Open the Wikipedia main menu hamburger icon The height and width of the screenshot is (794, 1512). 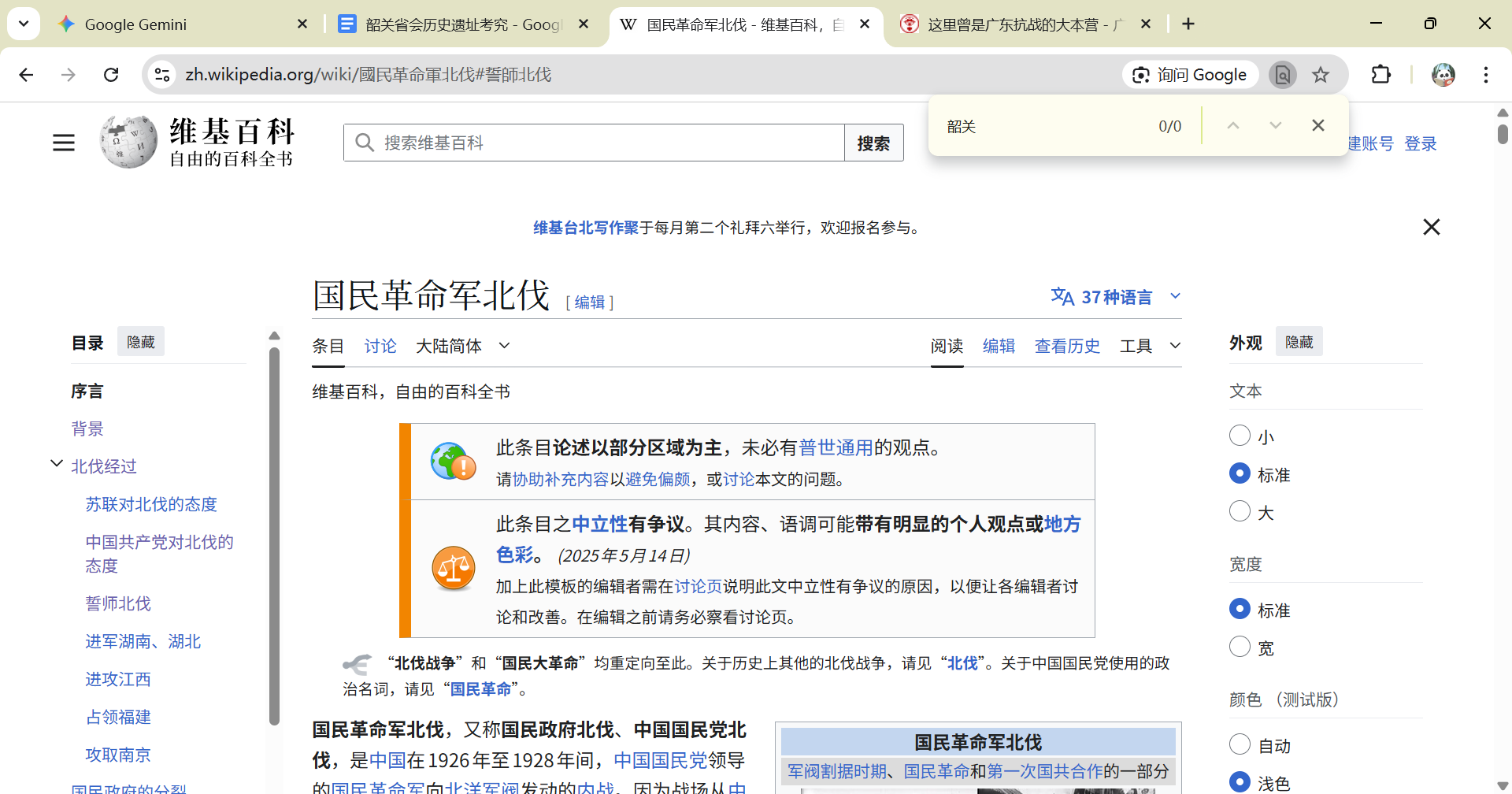point(64,143)
